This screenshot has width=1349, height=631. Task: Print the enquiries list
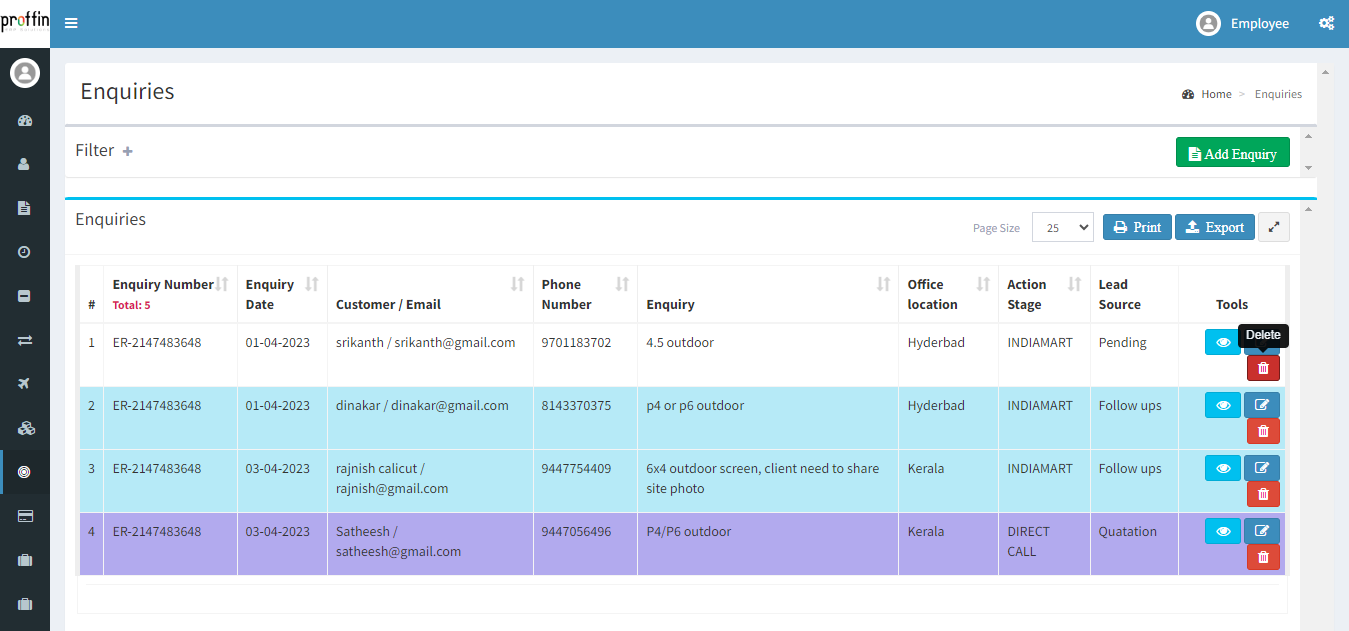1137,227
